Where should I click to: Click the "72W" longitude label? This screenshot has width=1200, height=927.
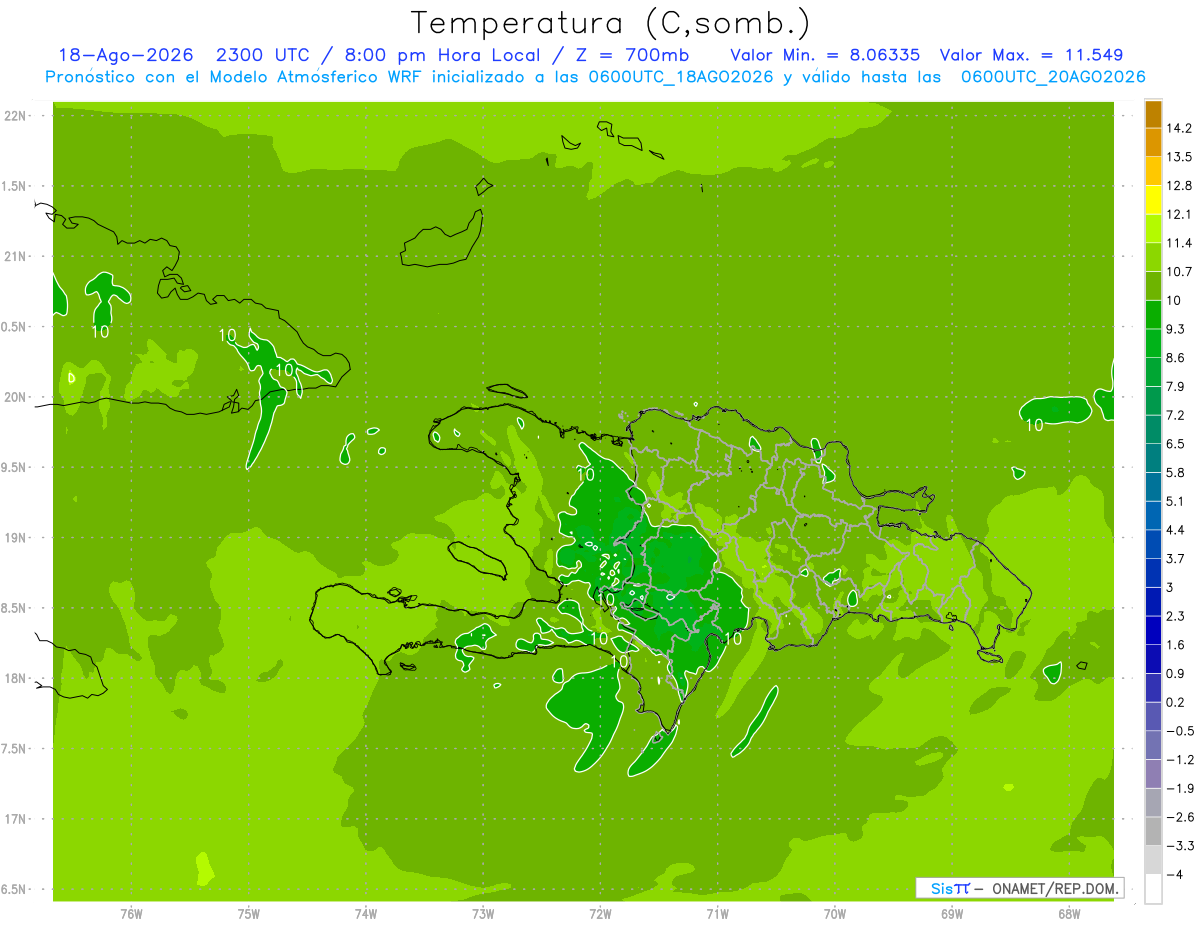[600, 914]
